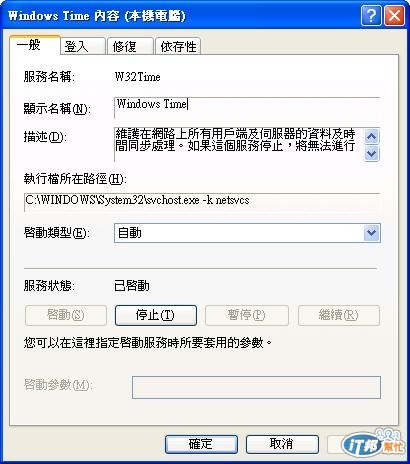The width and height of the screenshot is (410, 464).
Task: Click the svchost.exe executable path field
Action: [x=202, y=201]
